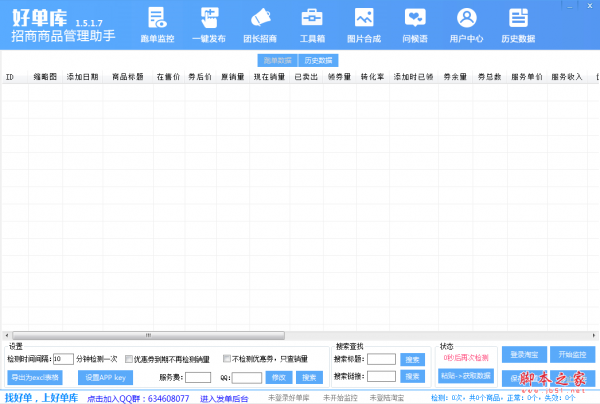Click 搜索 button beside 搜索标题 field

[x=412, y=360]
